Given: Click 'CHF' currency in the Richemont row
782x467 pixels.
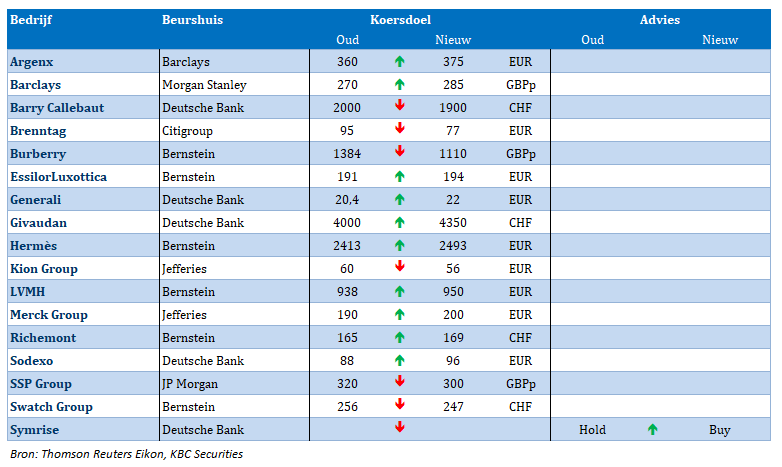Looking at the screenshot, I should [520, 337].
